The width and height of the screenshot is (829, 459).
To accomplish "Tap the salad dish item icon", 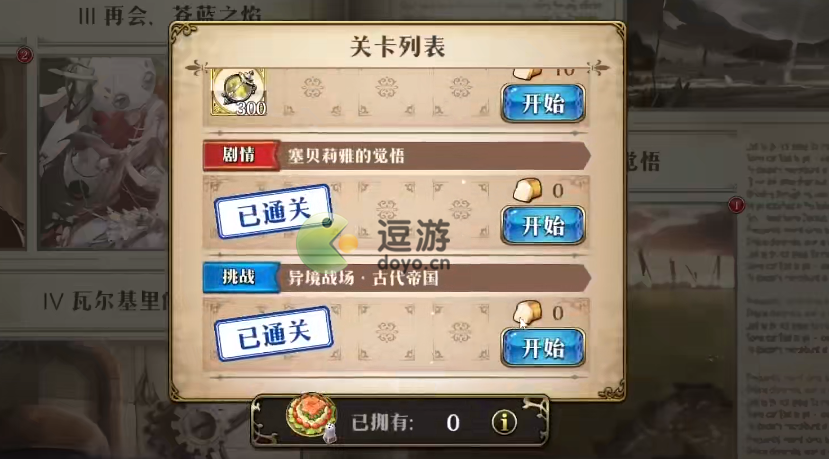I will [311, 415].
